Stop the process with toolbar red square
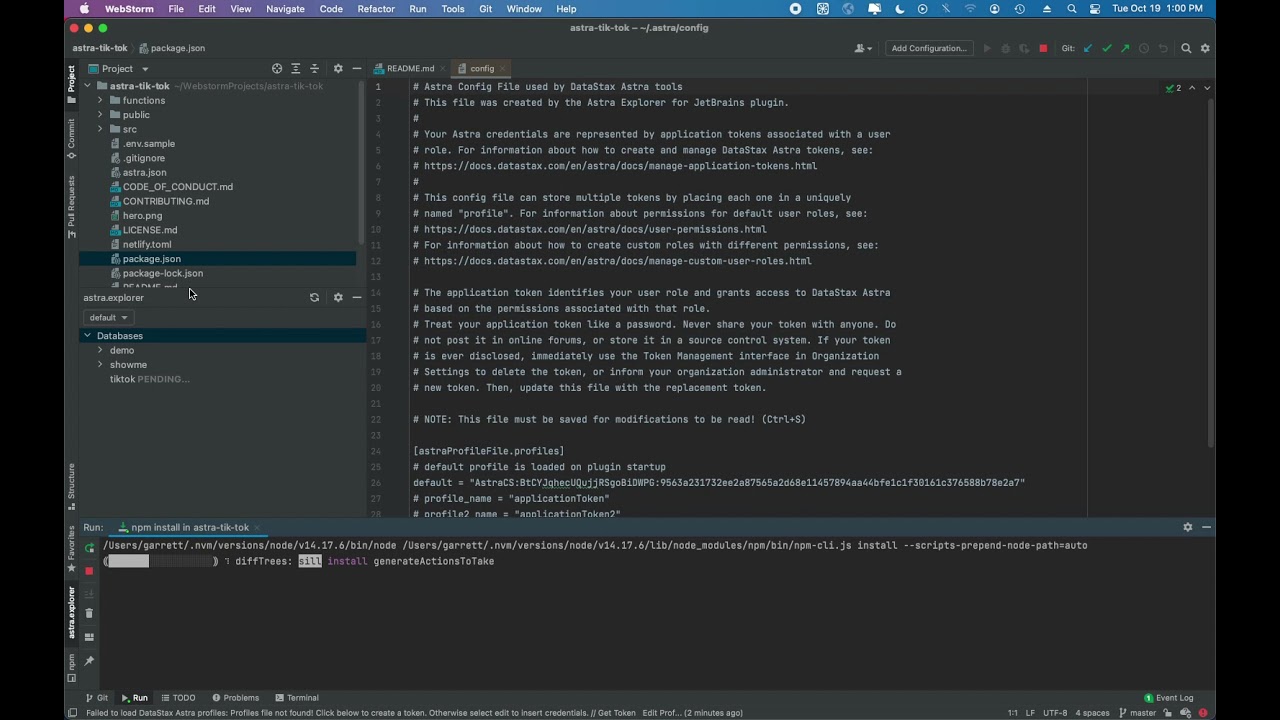Viewport: 1280px width, 720px height. [x=1043, y=48]
